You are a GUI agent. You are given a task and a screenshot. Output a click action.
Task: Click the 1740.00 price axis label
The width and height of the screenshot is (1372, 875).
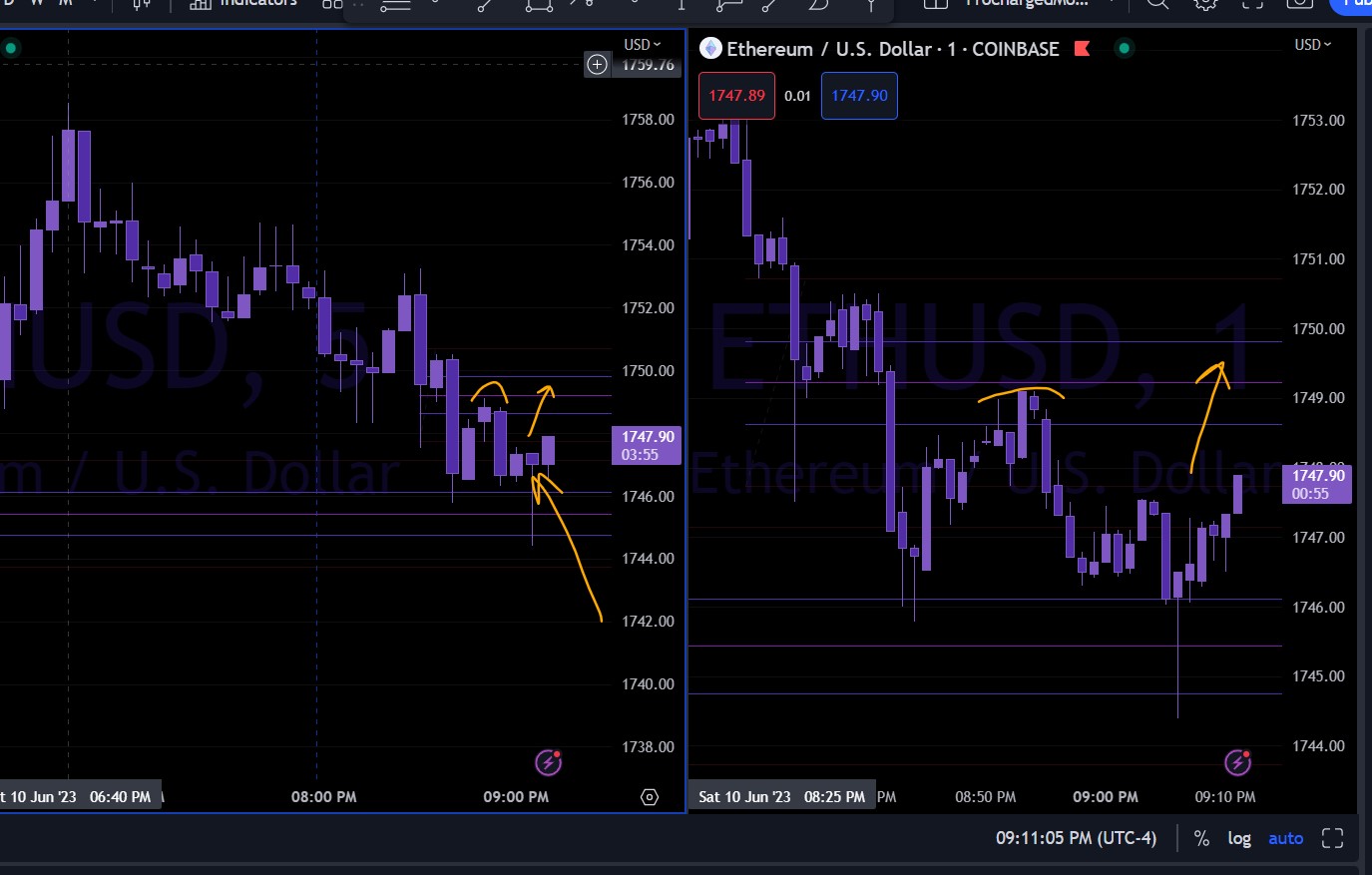649,684
